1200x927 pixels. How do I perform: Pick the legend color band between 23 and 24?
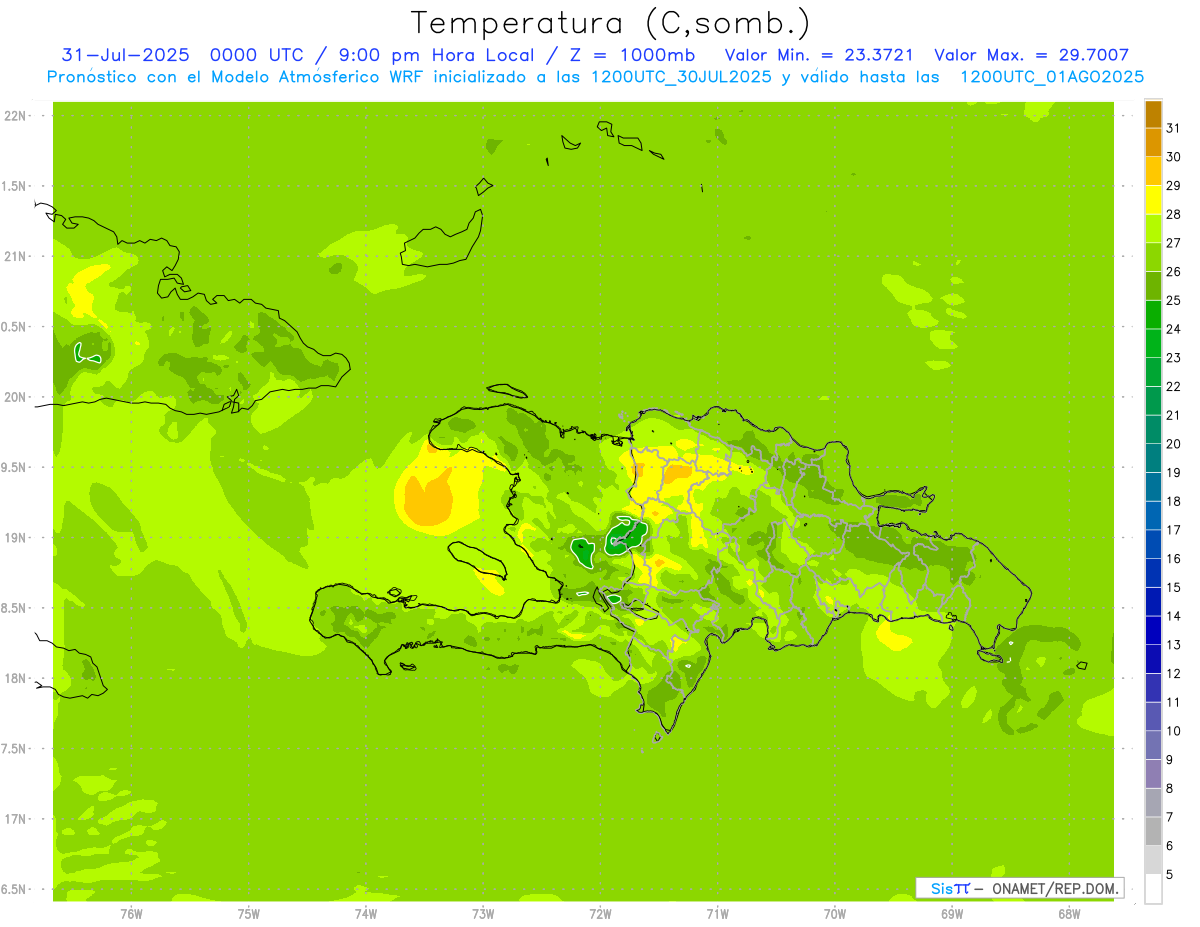(1153, 344)
